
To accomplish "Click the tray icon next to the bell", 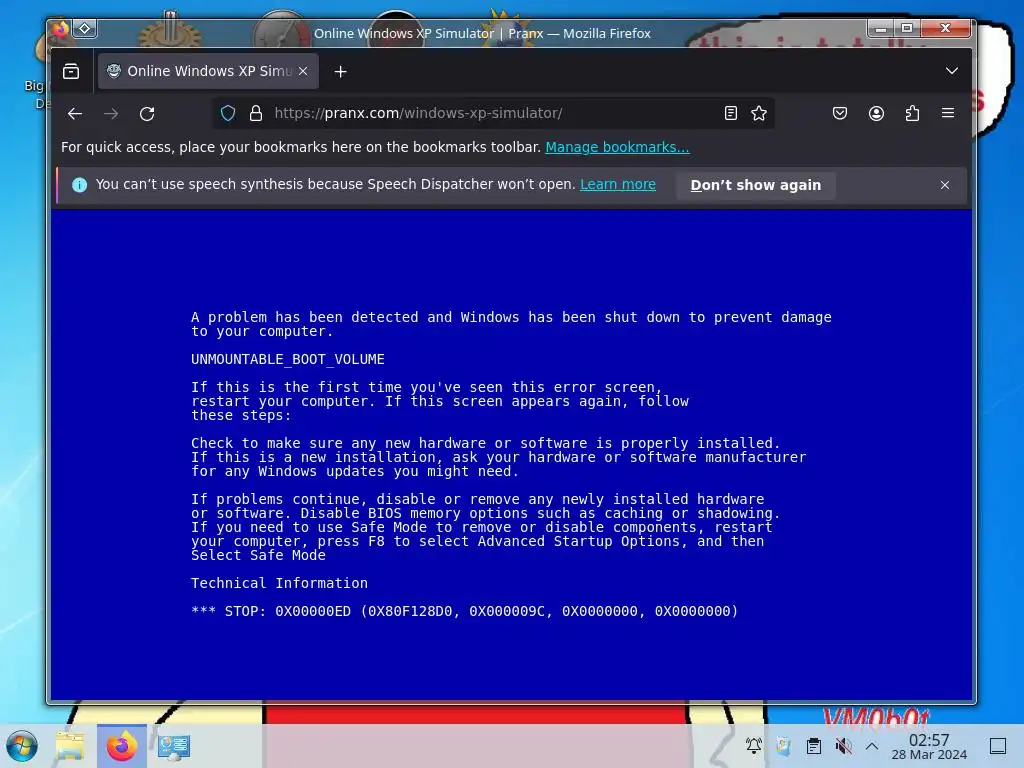I will (783, 745).
